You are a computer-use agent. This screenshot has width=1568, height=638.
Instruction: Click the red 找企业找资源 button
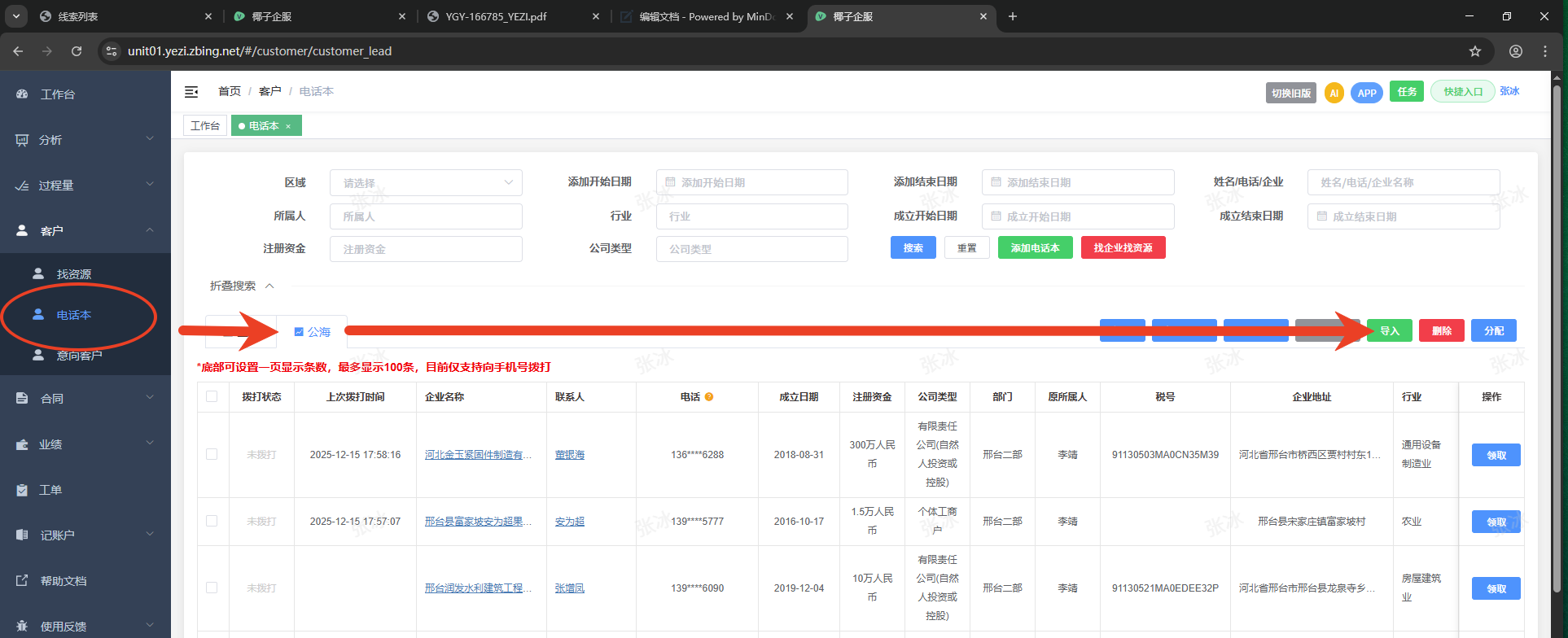point(1123,247)
